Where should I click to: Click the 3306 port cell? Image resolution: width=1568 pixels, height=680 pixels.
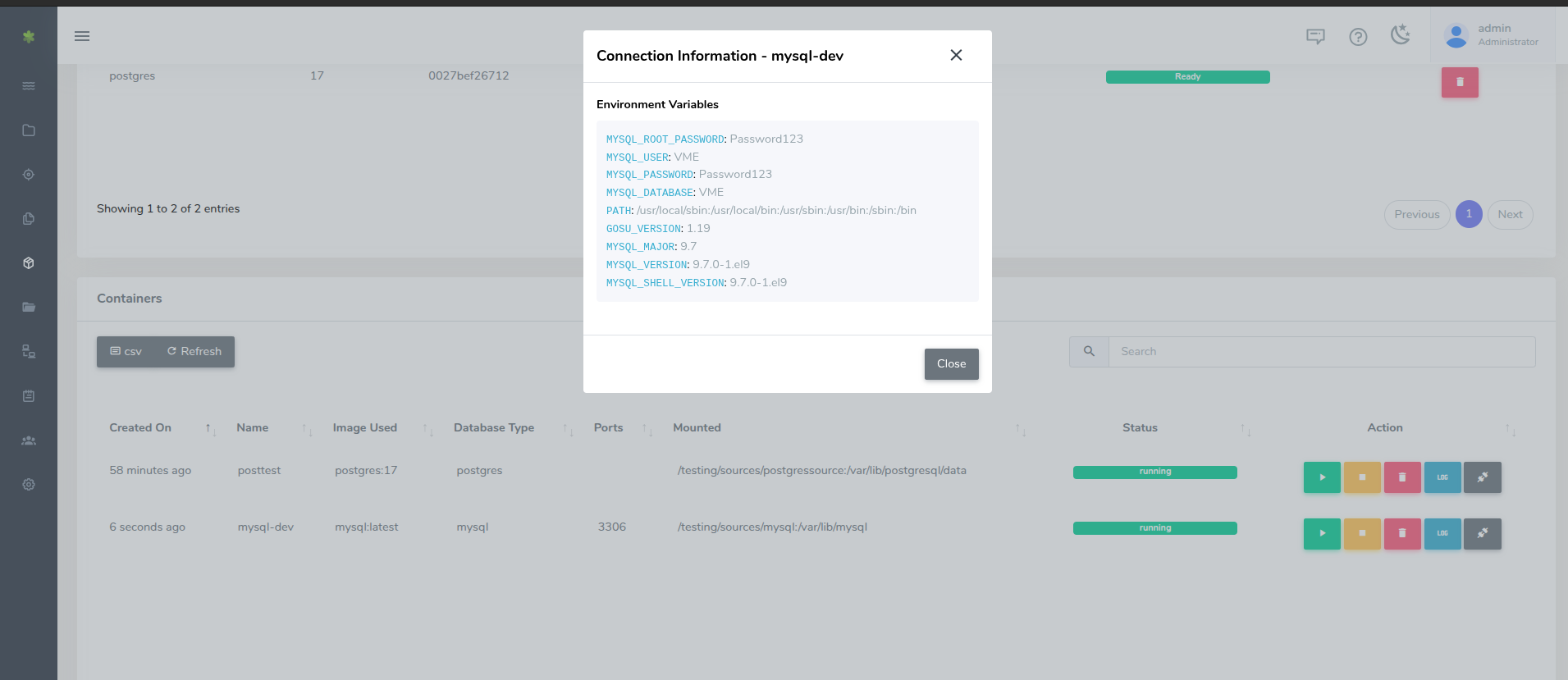click(612, 527)
